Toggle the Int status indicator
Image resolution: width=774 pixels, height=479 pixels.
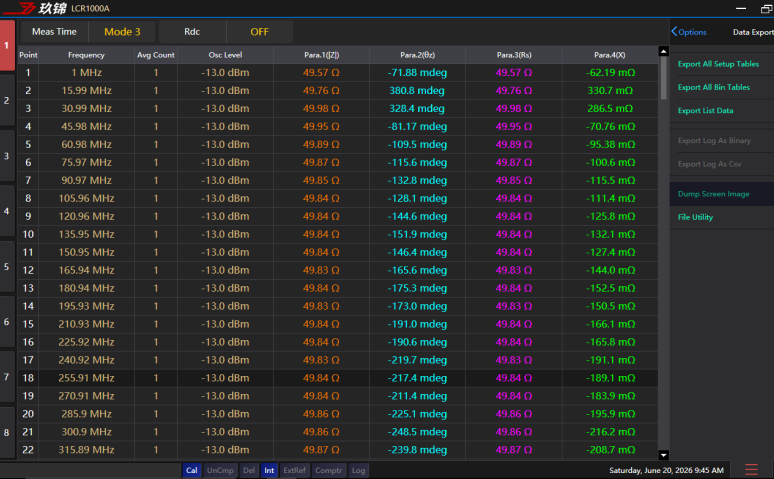(269, 470)
